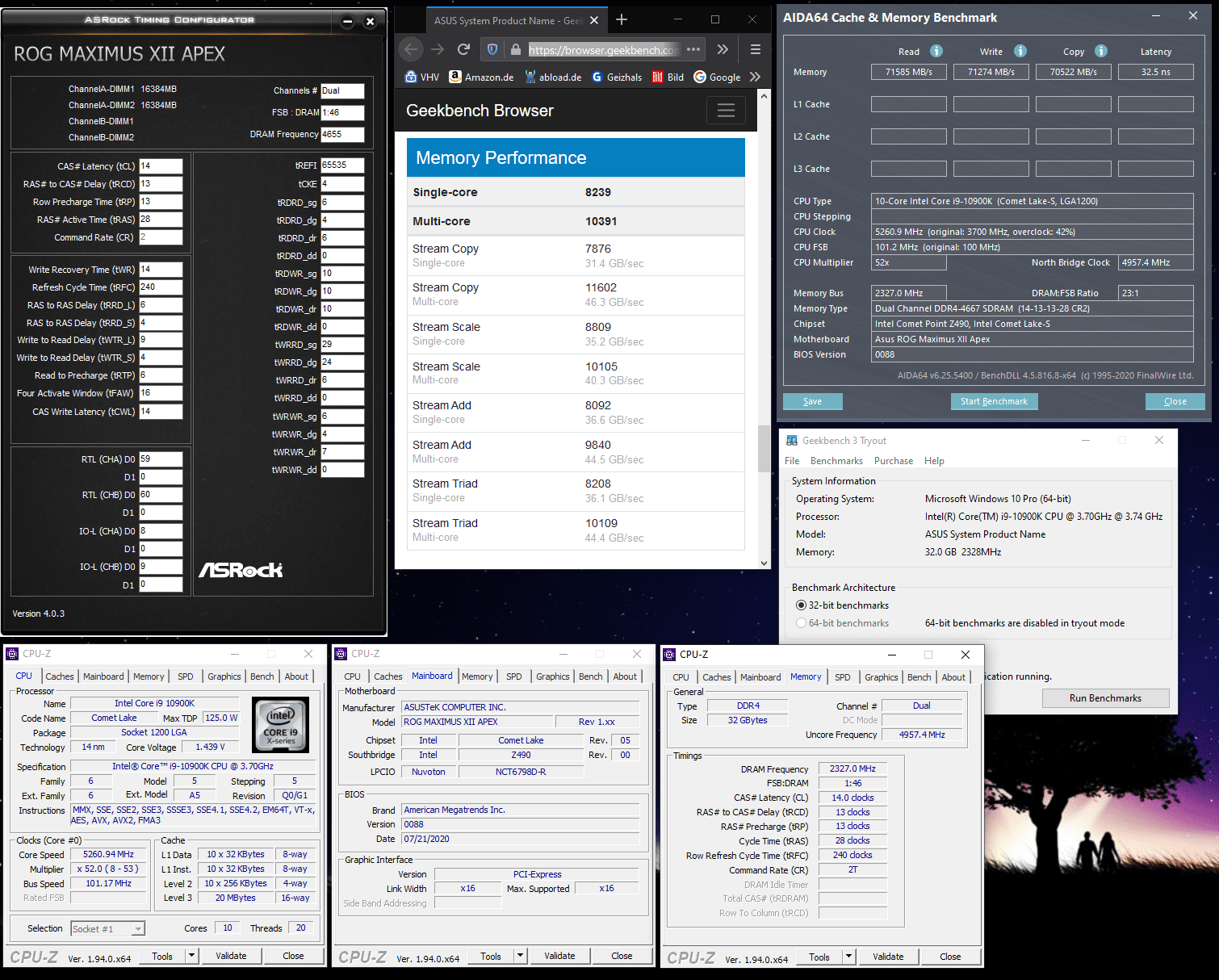Viewport: 1219px width, 980px height.
Task: Switch to Caches tab in CPU-Z CPU window
Action: pyautogui.click(x=60, y=676)
